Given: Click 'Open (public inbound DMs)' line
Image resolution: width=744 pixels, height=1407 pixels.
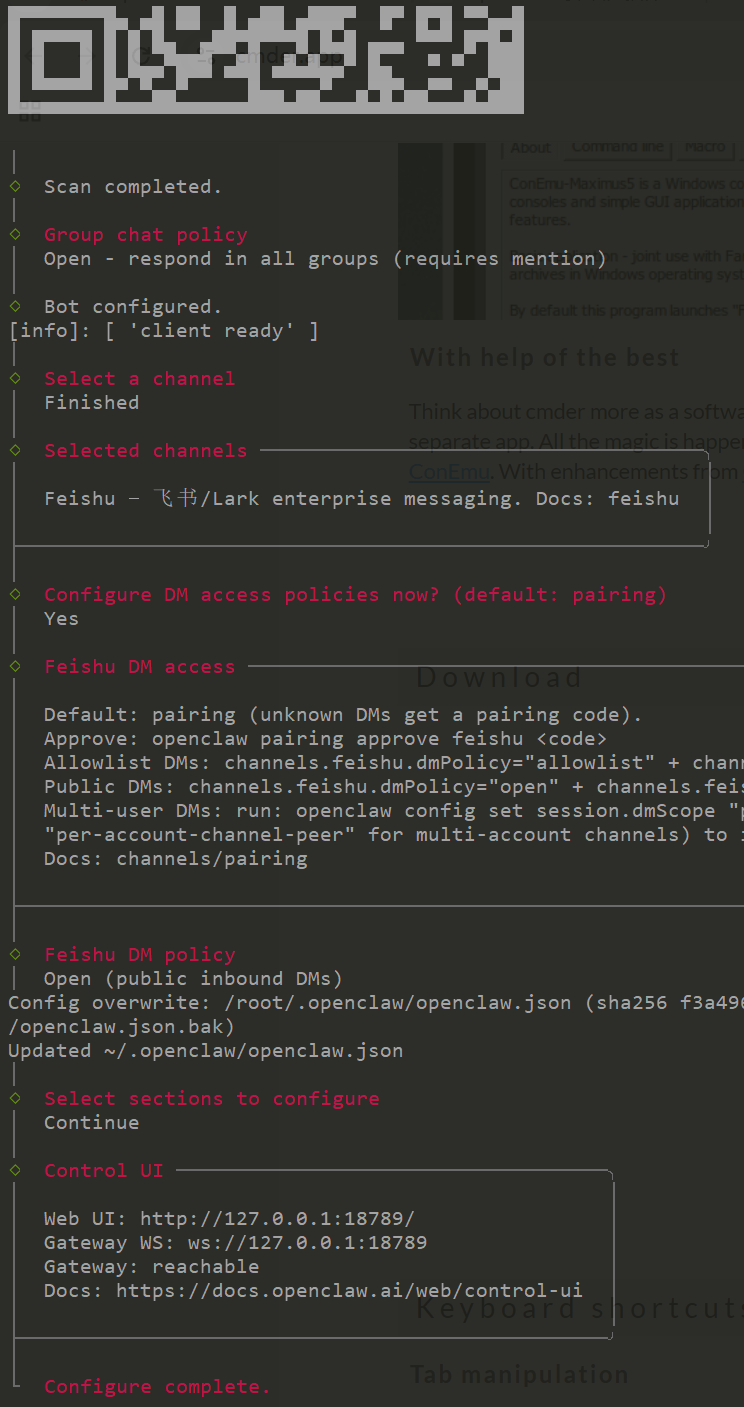Looking at the screenshot, I should pos(193,979).
